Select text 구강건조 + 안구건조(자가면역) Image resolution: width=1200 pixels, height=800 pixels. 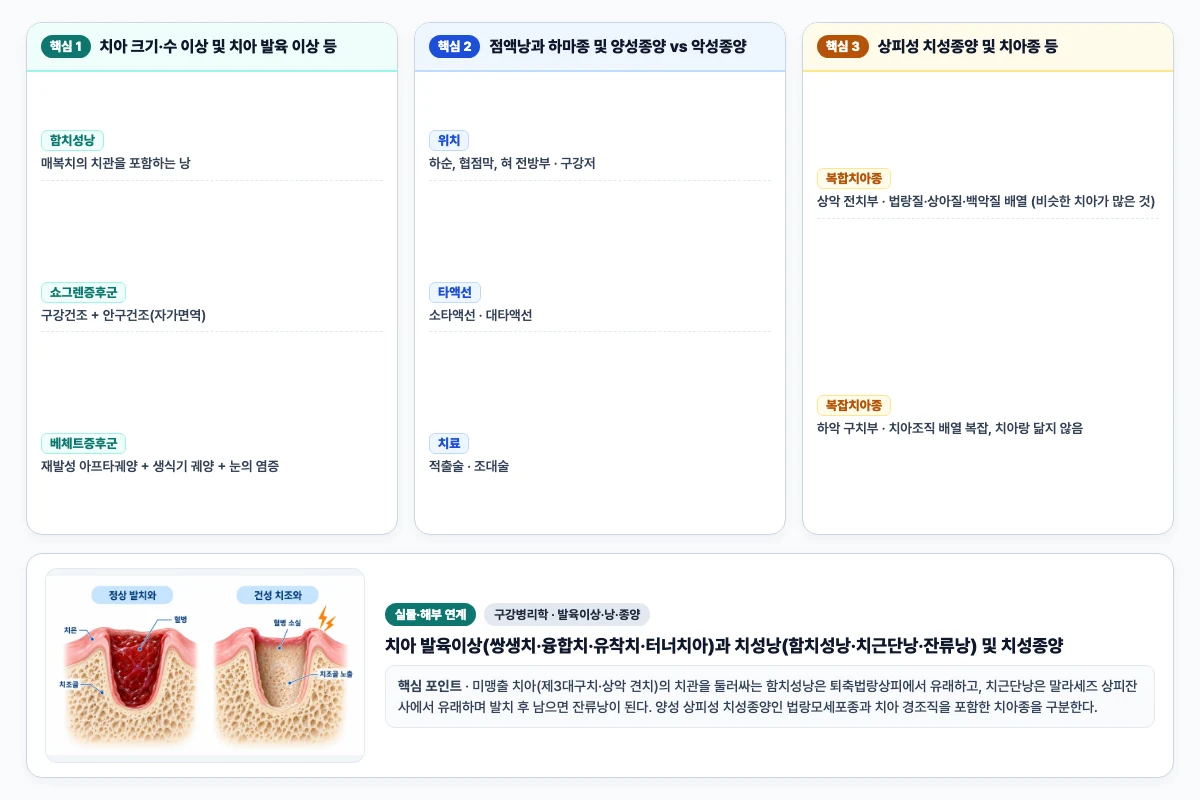(123, 315)
